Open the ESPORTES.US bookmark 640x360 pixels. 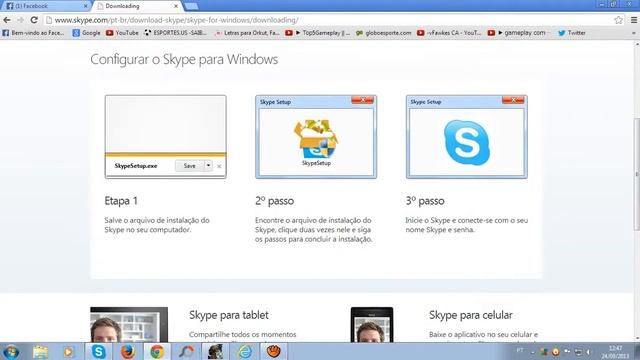tap(176, 33)
